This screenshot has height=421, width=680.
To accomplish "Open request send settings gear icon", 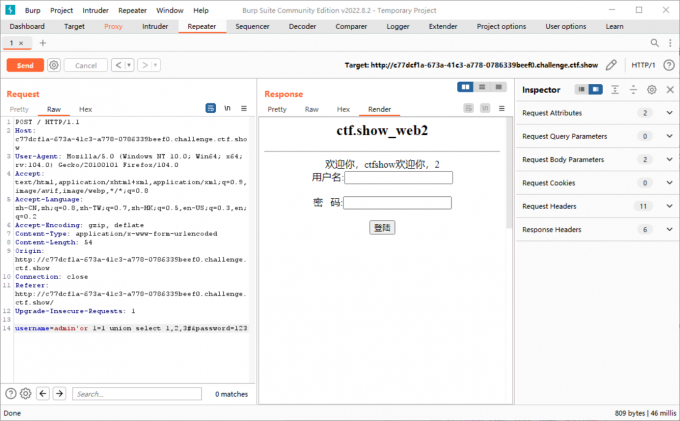I will tap(54, 65).
